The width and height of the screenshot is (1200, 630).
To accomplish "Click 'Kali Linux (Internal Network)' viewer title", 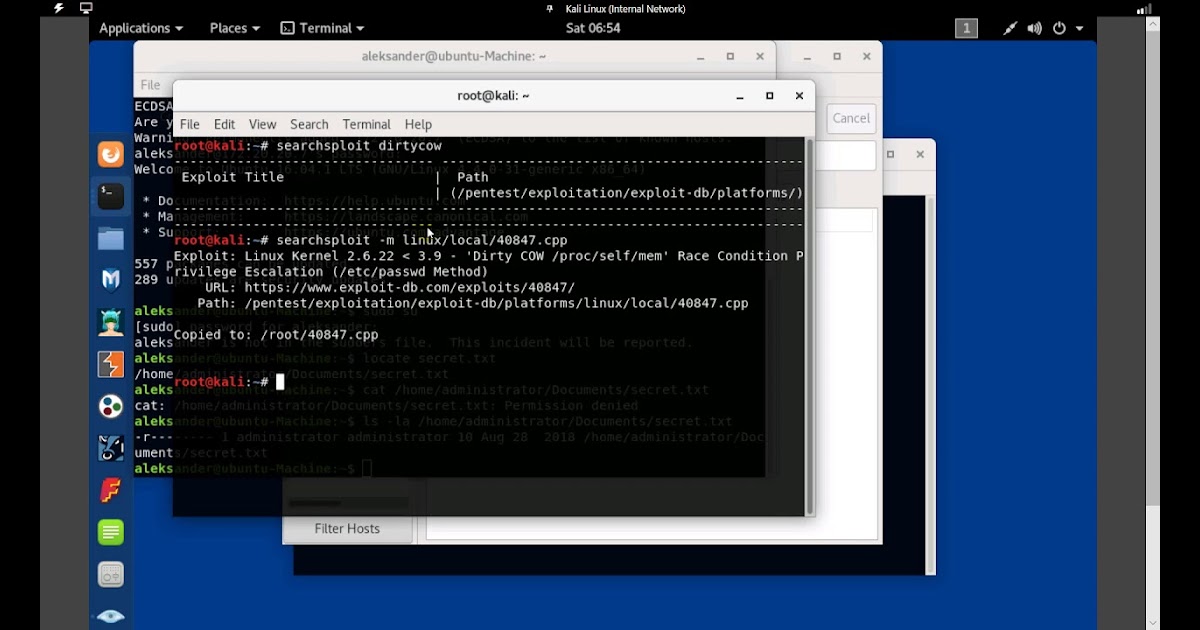I will (x=624, y=9).
